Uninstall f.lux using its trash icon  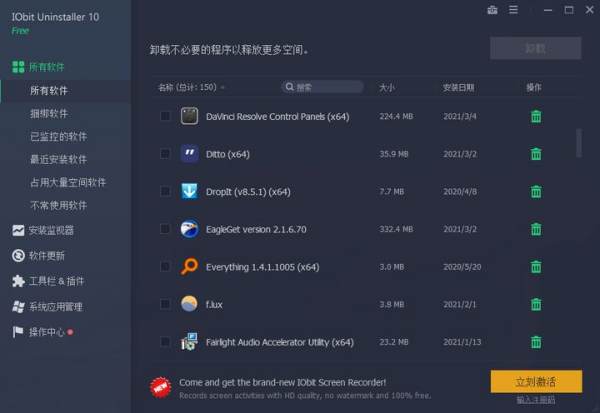536,304
